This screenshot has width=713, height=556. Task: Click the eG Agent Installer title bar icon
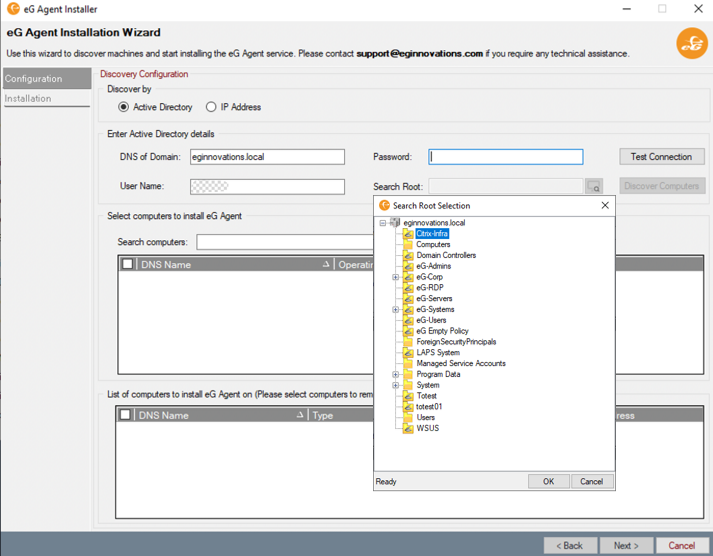tap(13, 9)
